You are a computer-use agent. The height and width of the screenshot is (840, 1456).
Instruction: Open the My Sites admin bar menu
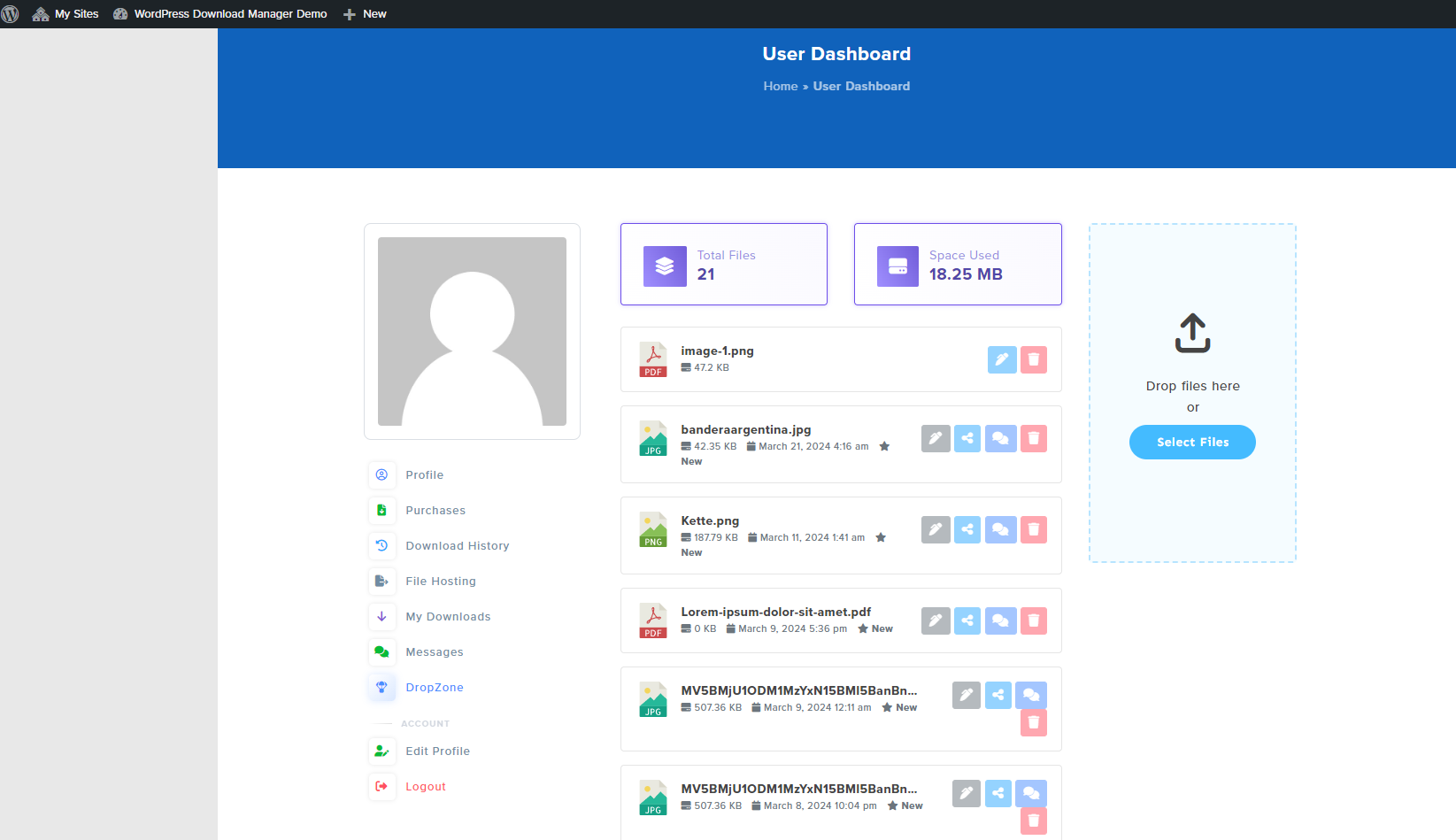tap(65, 14)
